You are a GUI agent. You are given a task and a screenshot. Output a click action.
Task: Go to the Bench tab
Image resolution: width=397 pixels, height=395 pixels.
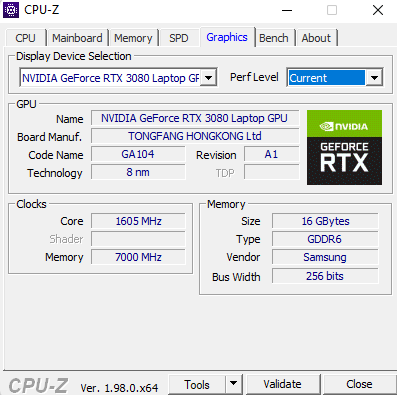click(x=274, y=38)
